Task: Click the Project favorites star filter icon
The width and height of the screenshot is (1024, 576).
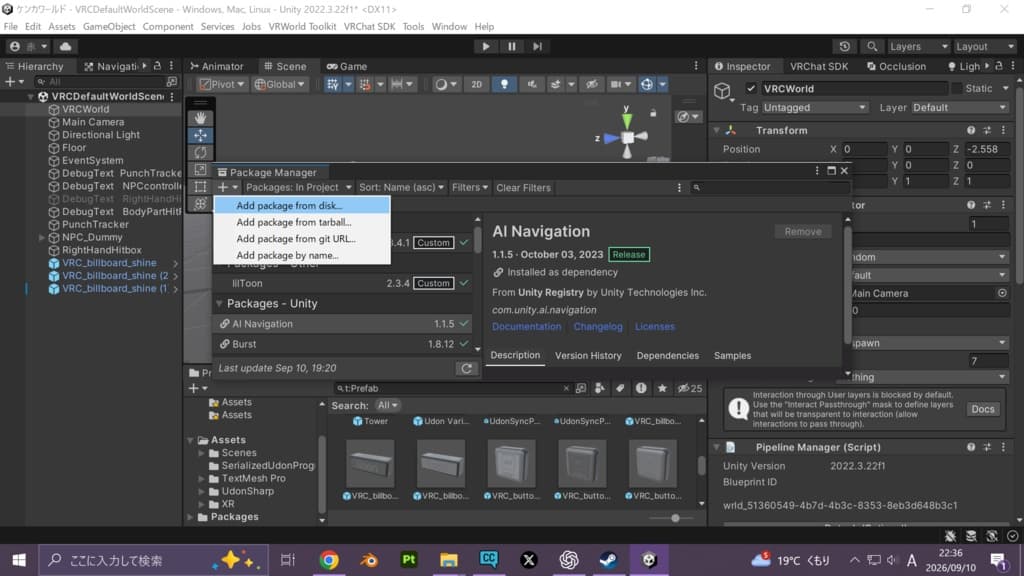Action: point(662,388)
